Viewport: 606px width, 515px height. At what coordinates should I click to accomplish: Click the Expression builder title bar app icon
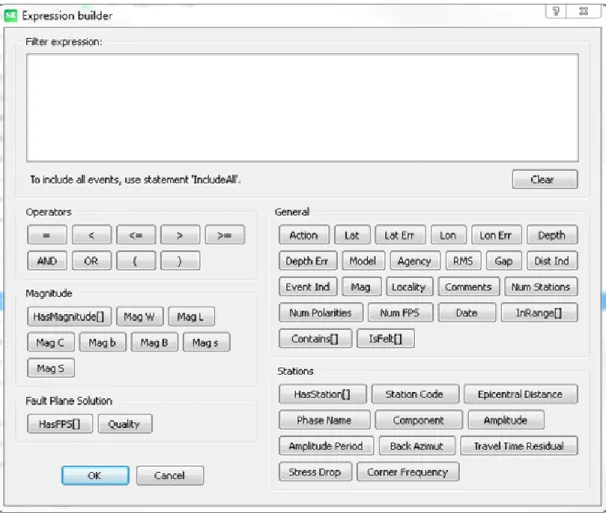click(10, 15)
